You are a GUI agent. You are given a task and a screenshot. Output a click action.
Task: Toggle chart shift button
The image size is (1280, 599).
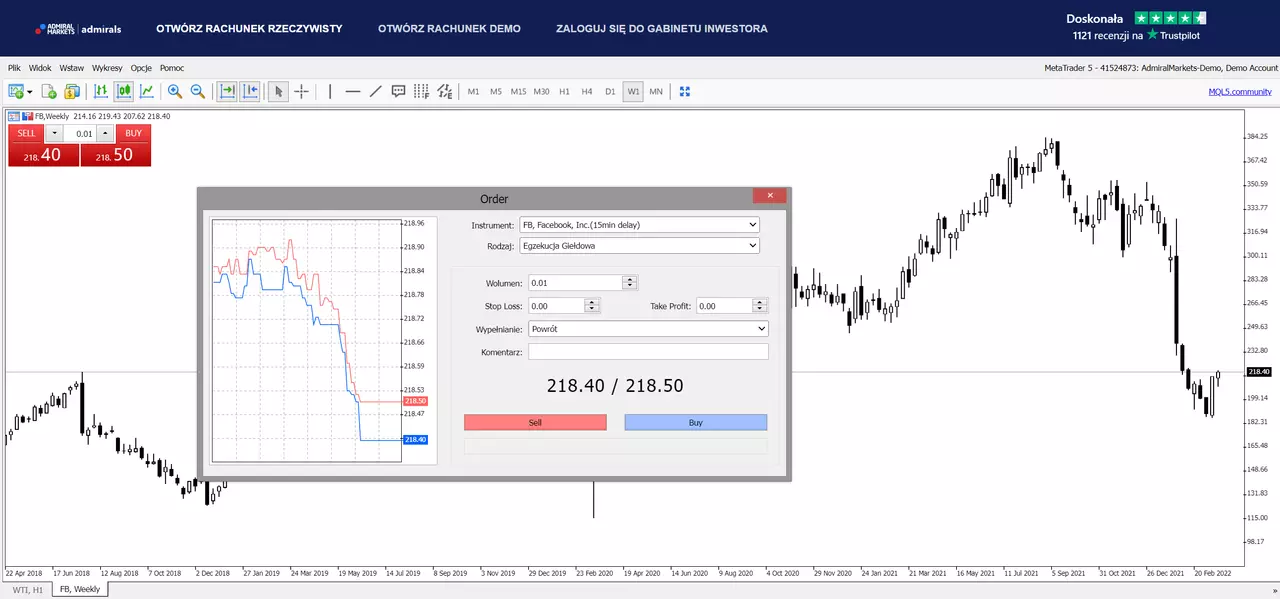pyautogui.click(x=250, y=91)
